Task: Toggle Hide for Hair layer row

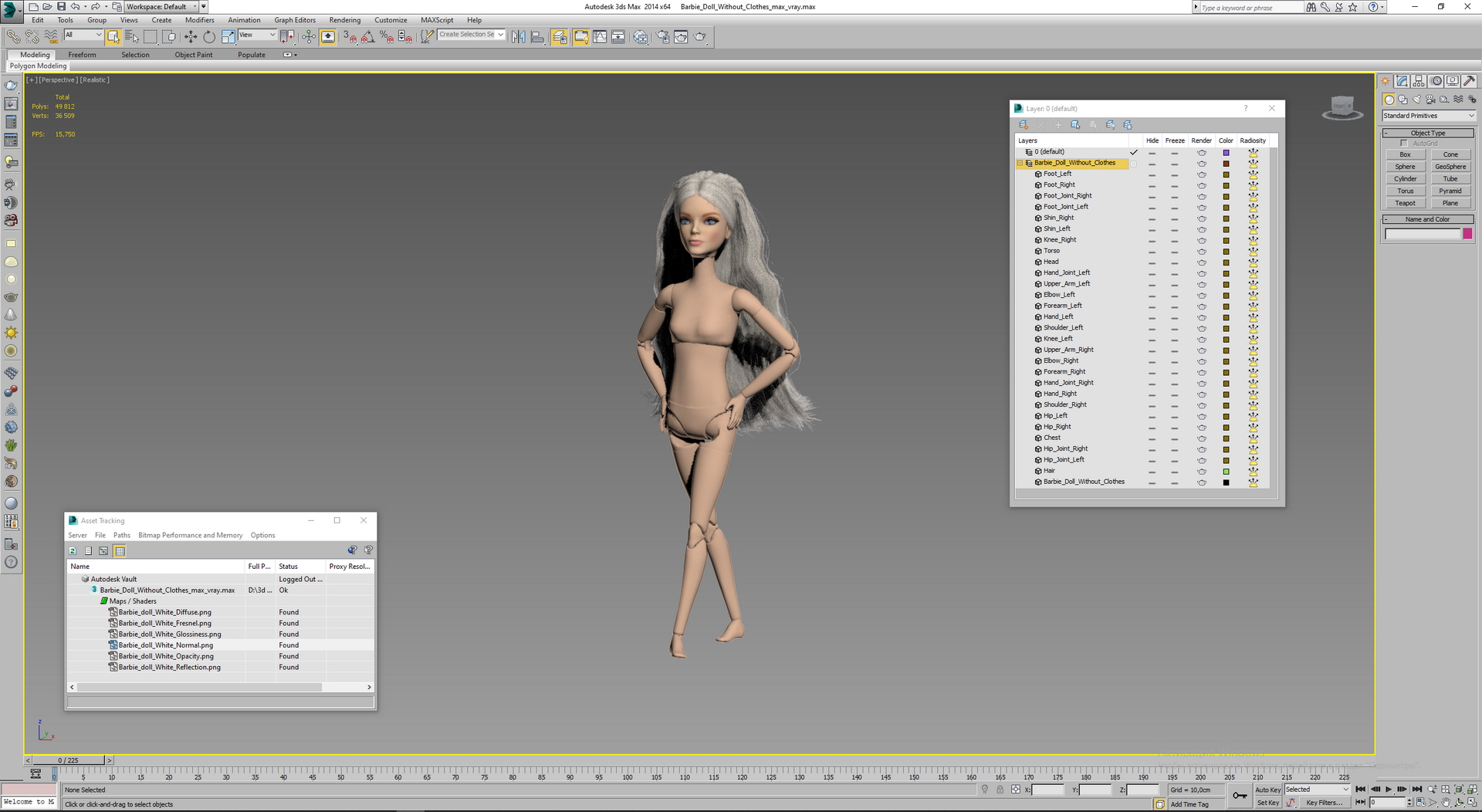Action: 1152,471
